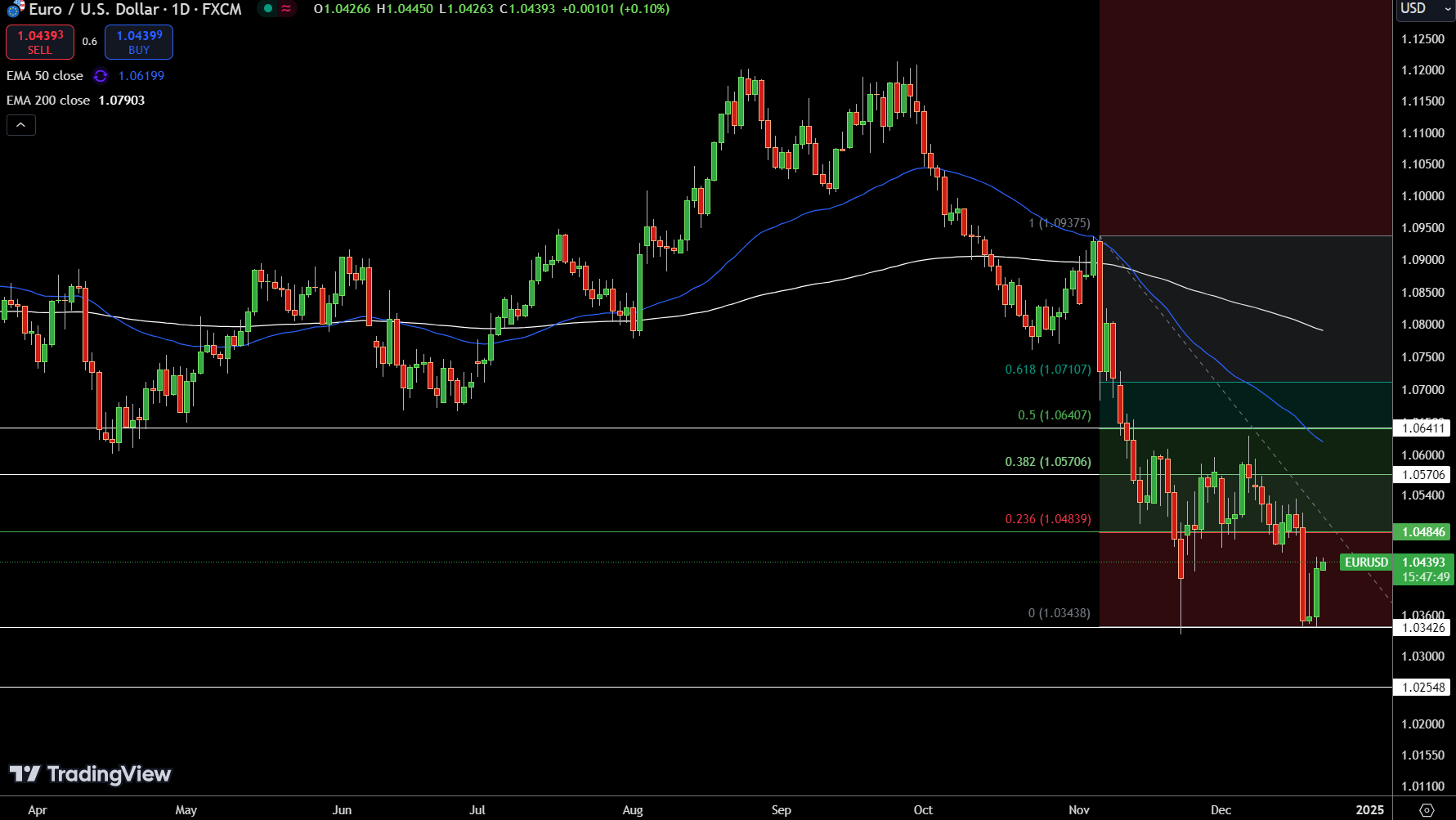Select the EMA 200 close indicator label

click(x=48, y=101)
